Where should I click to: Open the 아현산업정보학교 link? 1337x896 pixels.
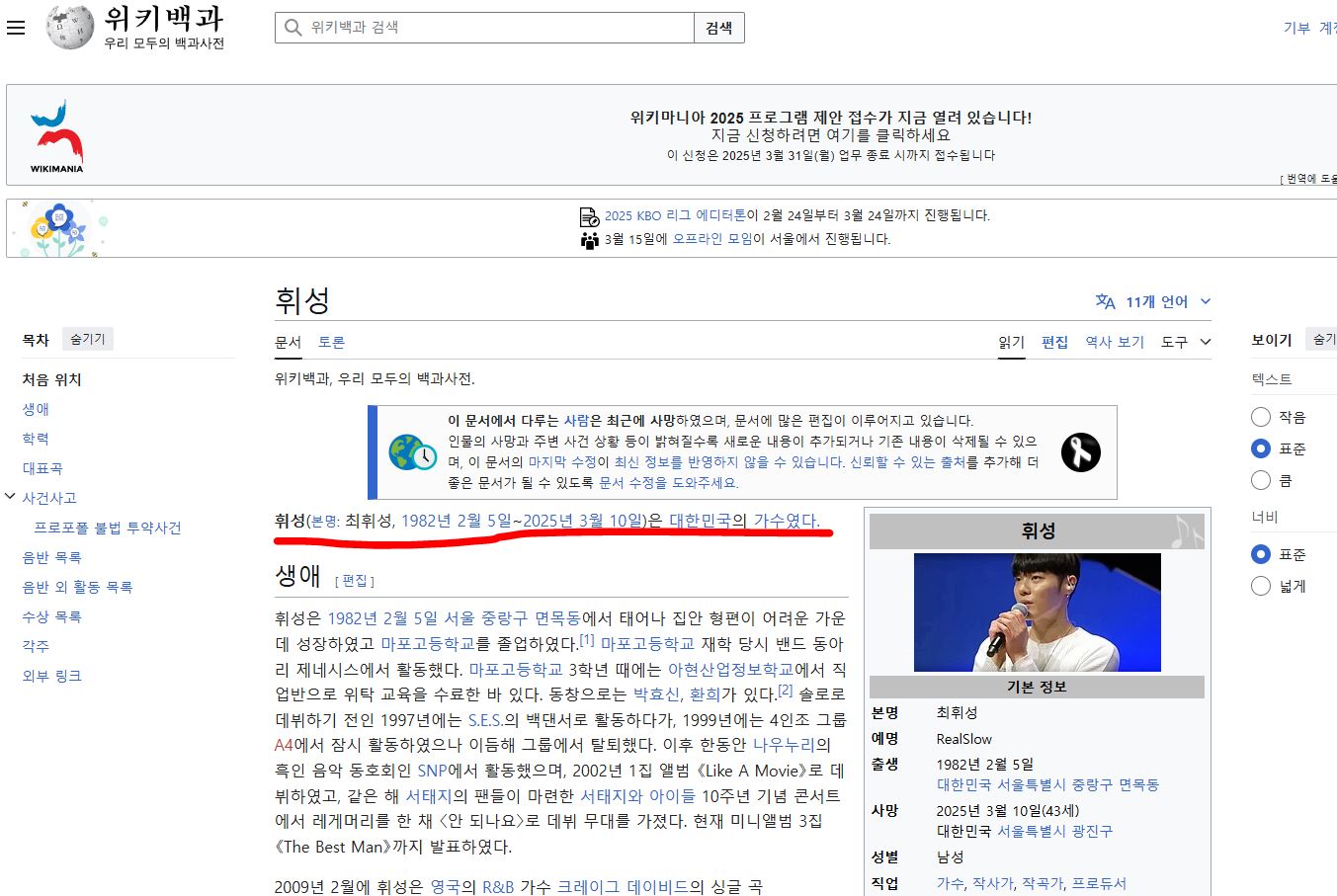(730, 670)
